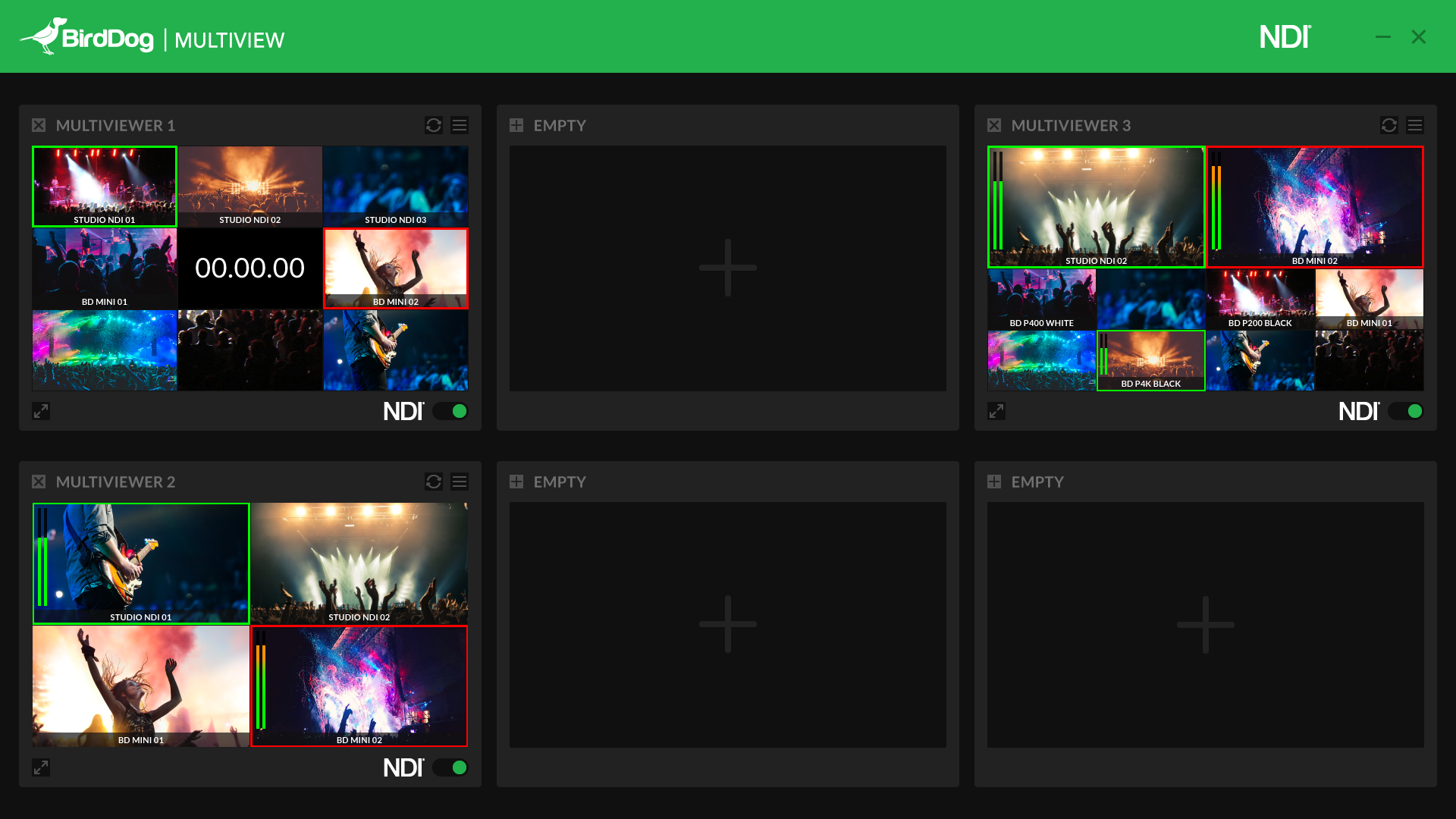Open the Multiviewer 2 hamburger menu
The width and height of the screenshot is (1456, 819).
[460, 482]
